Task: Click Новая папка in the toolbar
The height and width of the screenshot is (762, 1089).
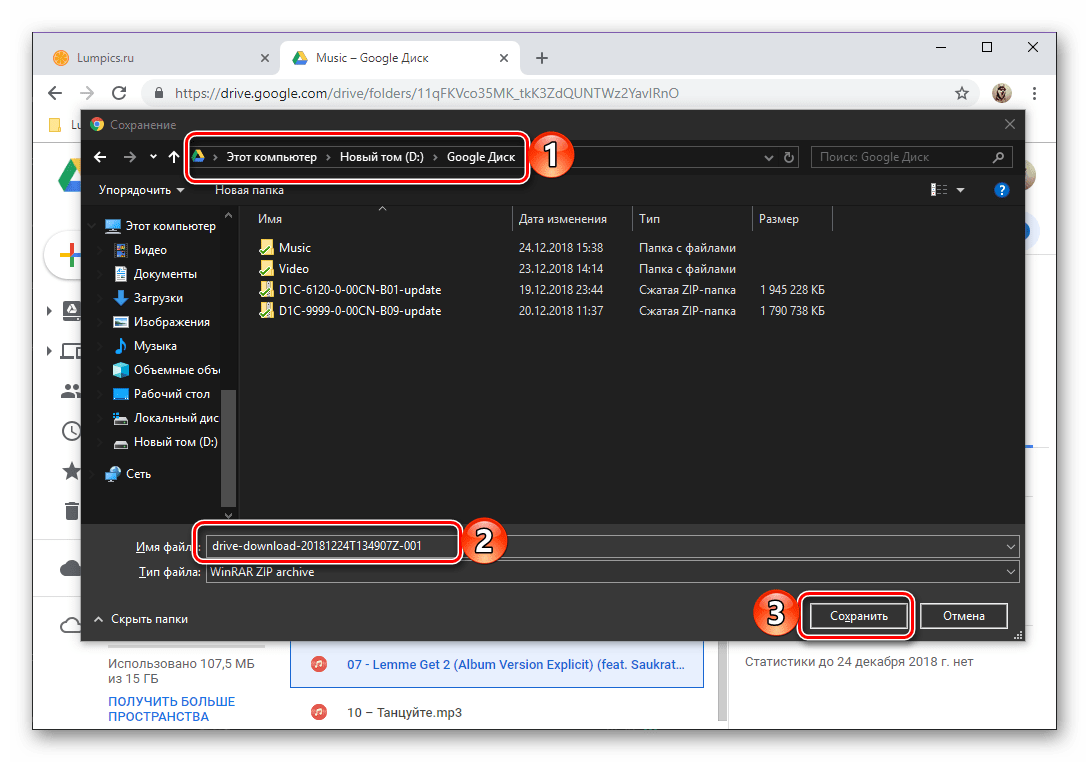Action: (249, 190)
